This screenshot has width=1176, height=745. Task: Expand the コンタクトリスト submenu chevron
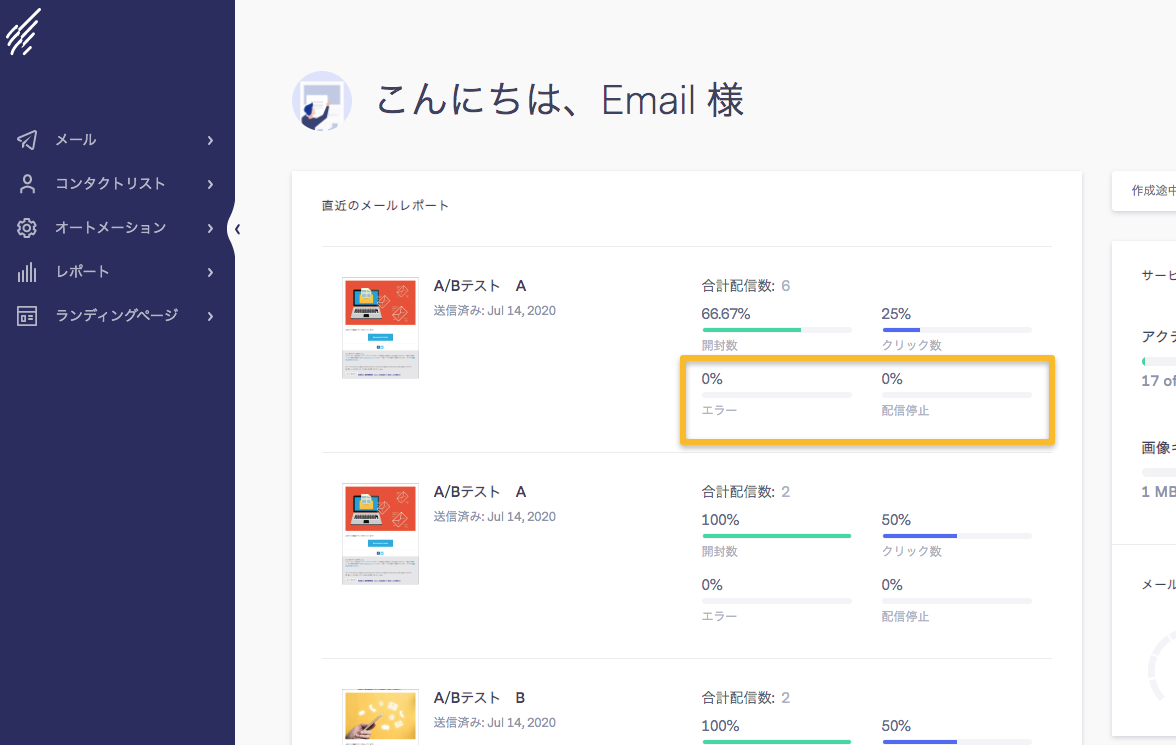[210, 184]
